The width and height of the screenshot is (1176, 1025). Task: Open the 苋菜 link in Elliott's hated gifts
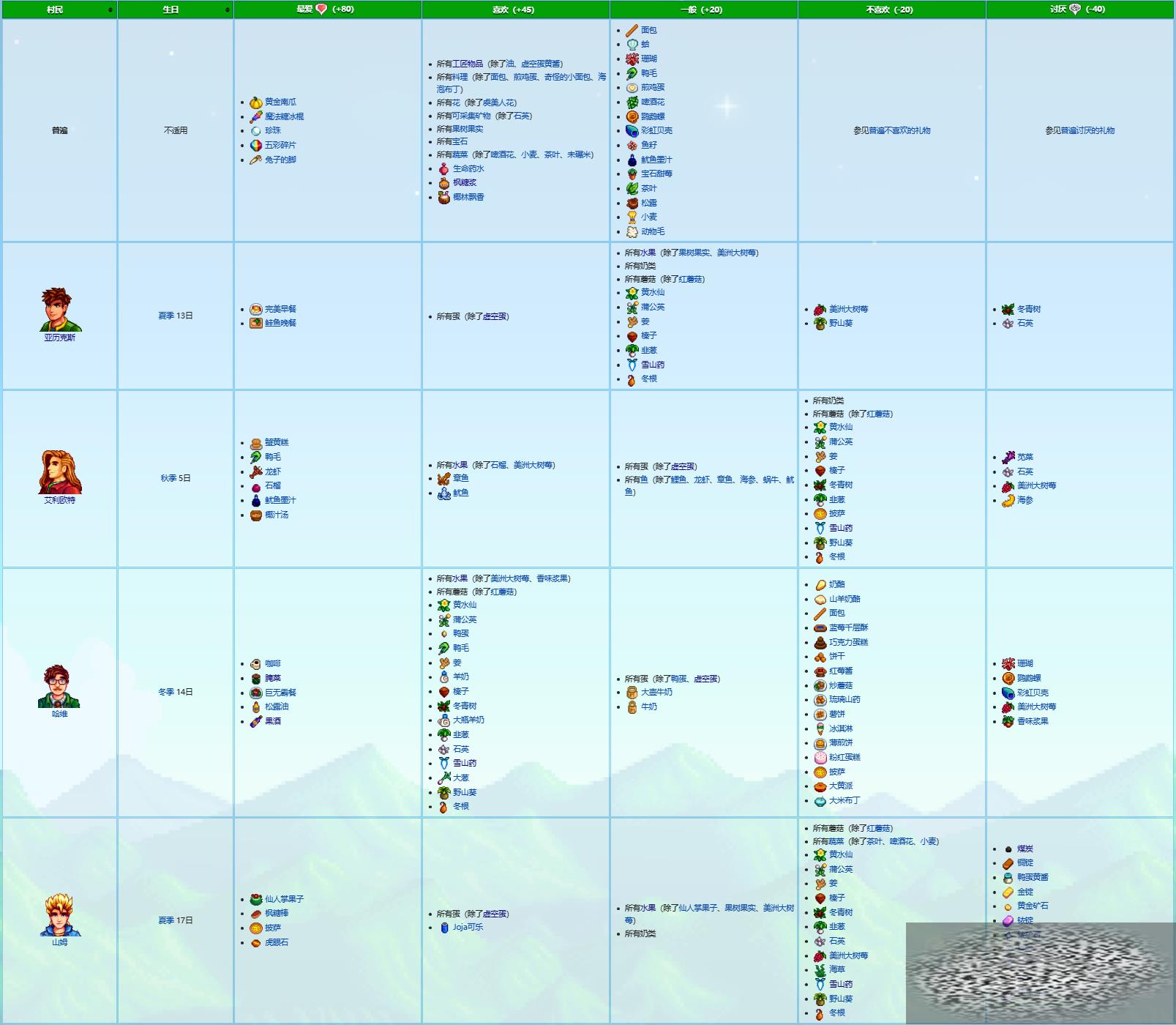pos(1025,458)
